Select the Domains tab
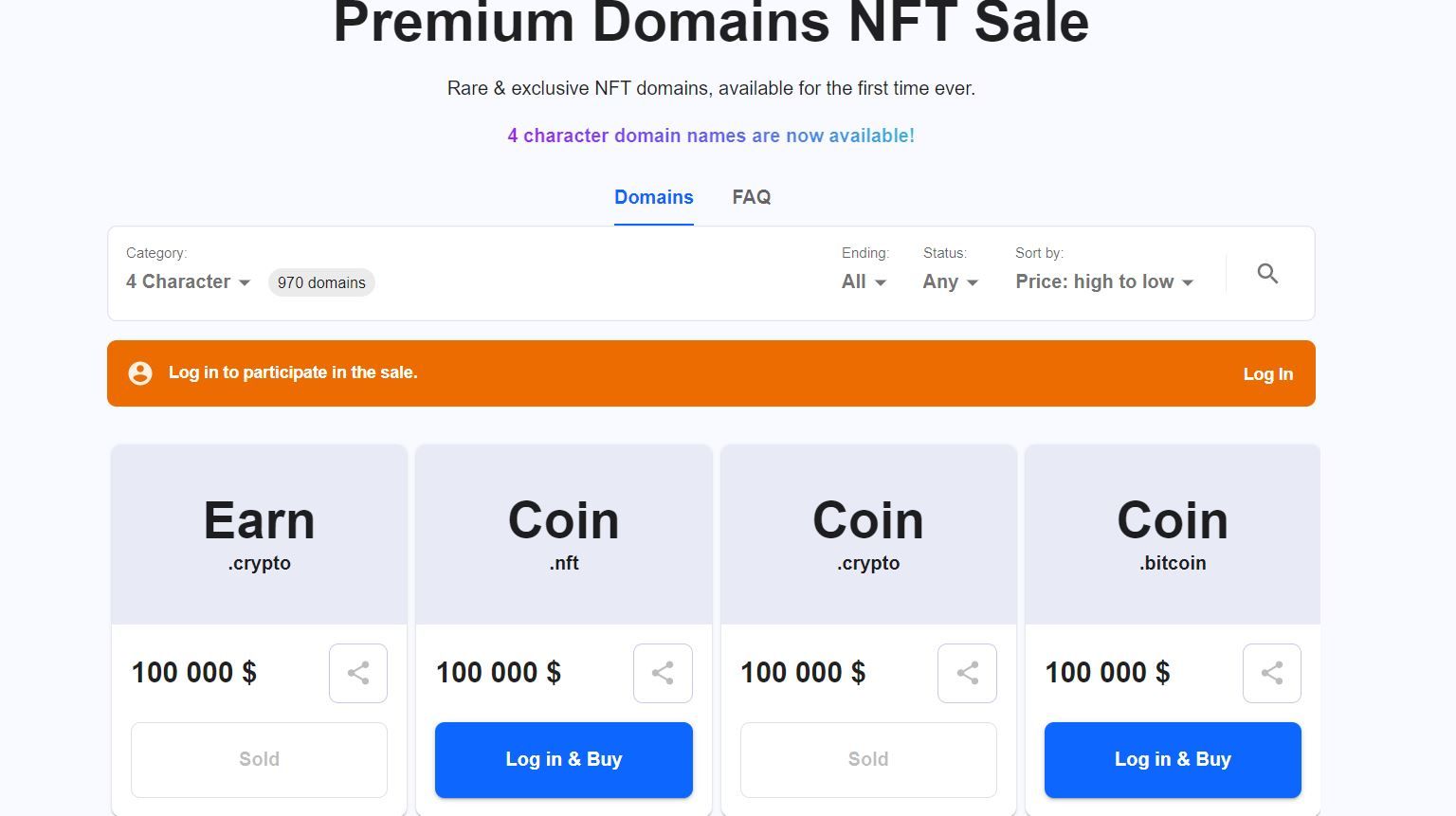 pos(653,197)
